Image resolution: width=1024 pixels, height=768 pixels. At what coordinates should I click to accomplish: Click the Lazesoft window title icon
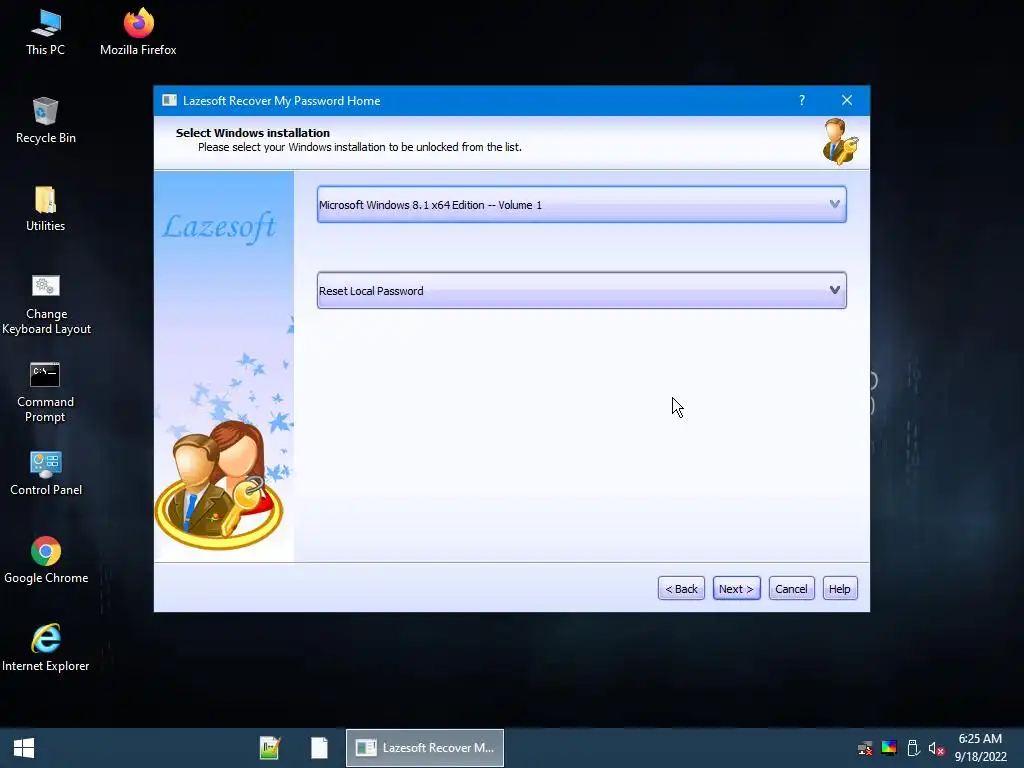tap(169, 101)
